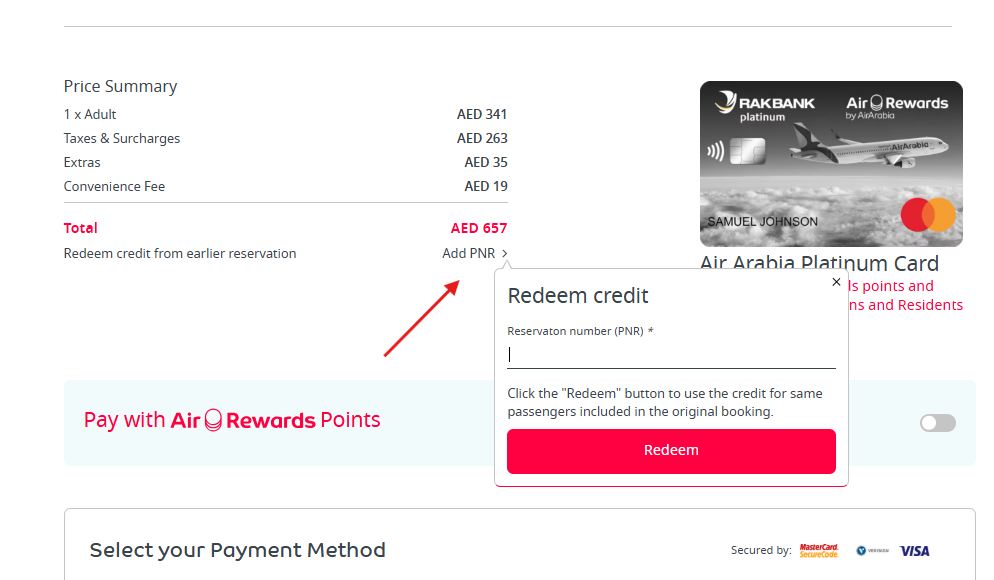The height and width of the screenshot is (580, 994).
Task: Open the Add PNR link
Action: click(468, 254)
